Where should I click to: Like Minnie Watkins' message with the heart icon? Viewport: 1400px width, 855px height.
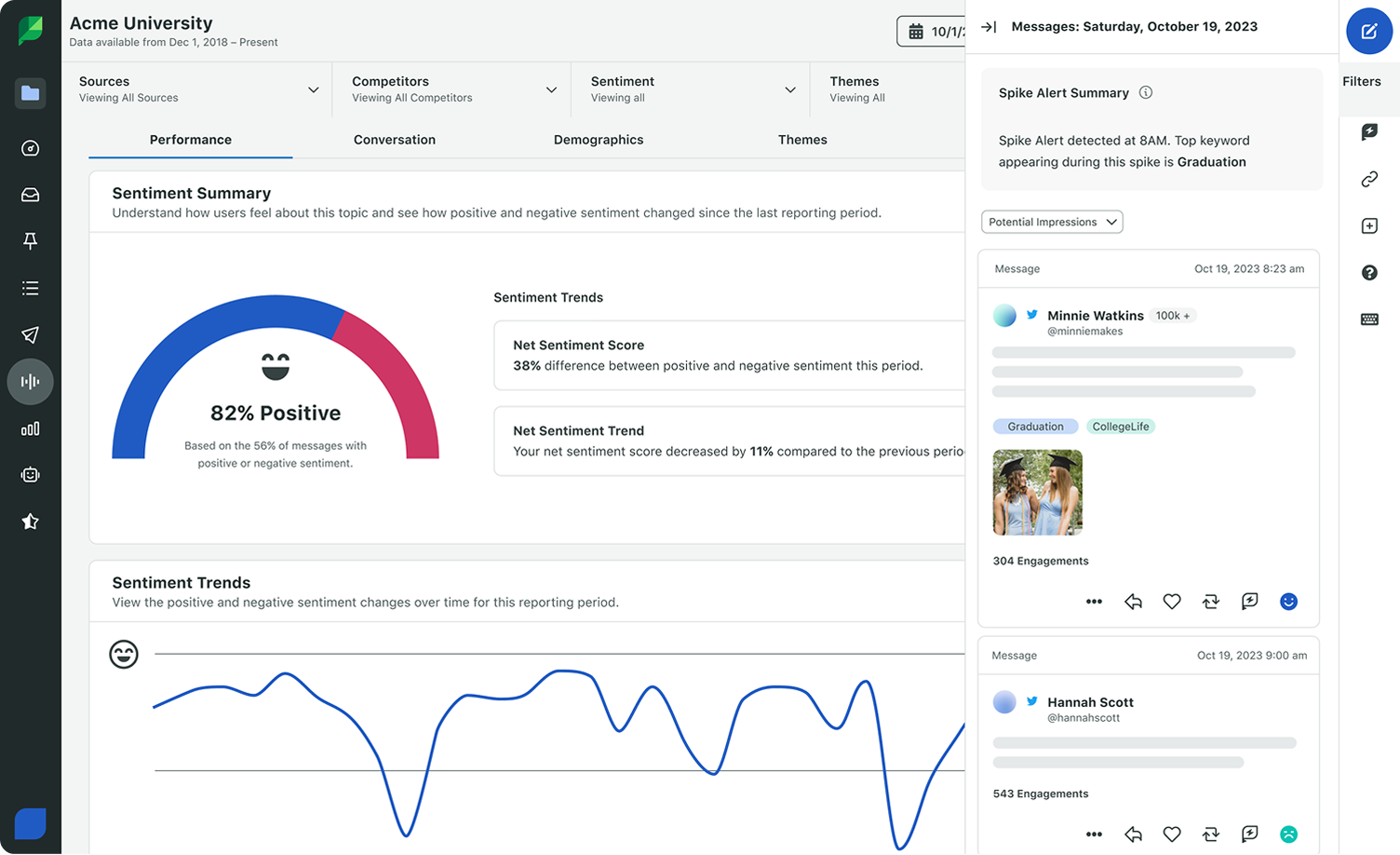1172,601
